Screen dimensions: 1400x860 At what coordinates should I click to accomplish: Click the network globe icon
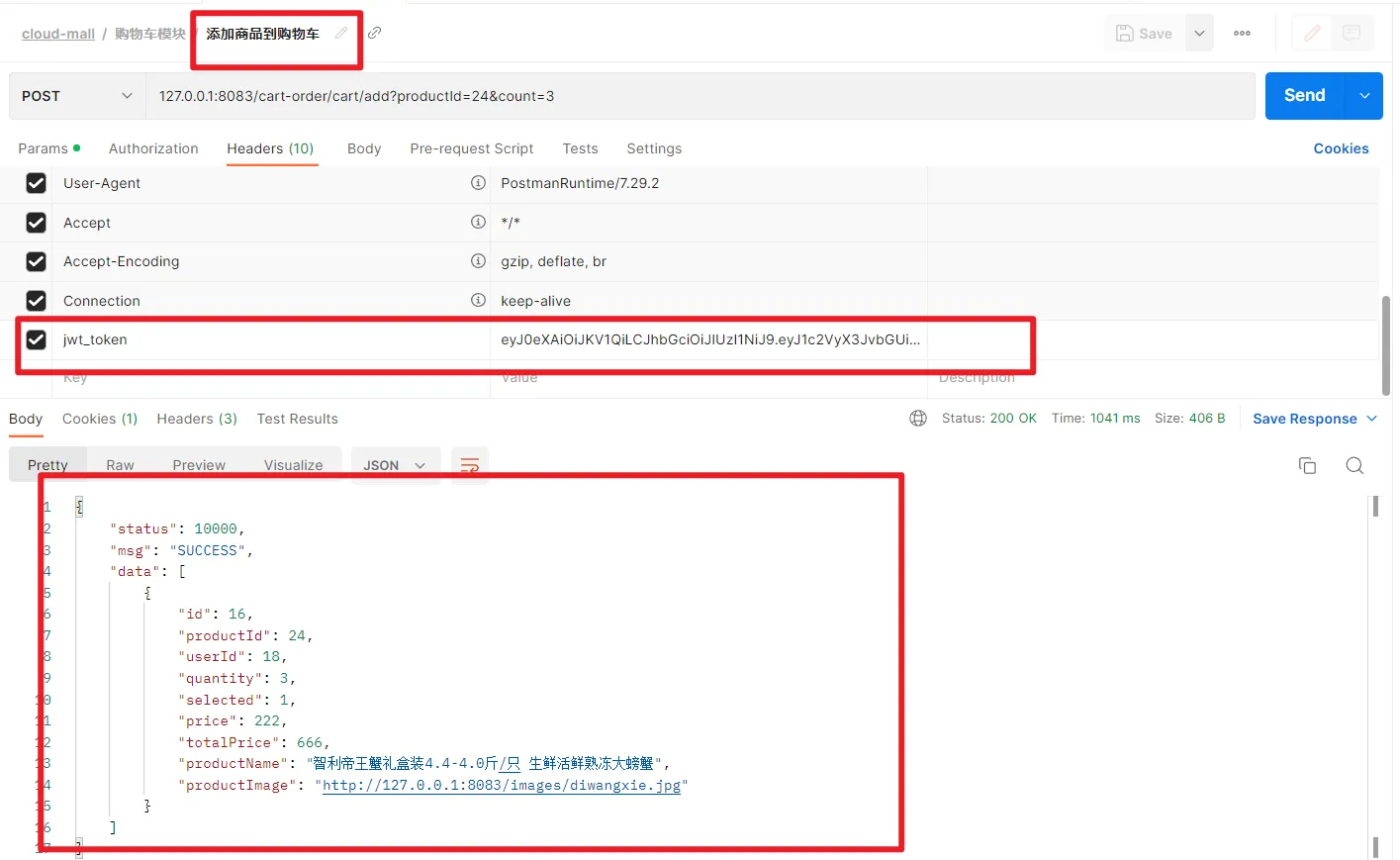[918, 419]
